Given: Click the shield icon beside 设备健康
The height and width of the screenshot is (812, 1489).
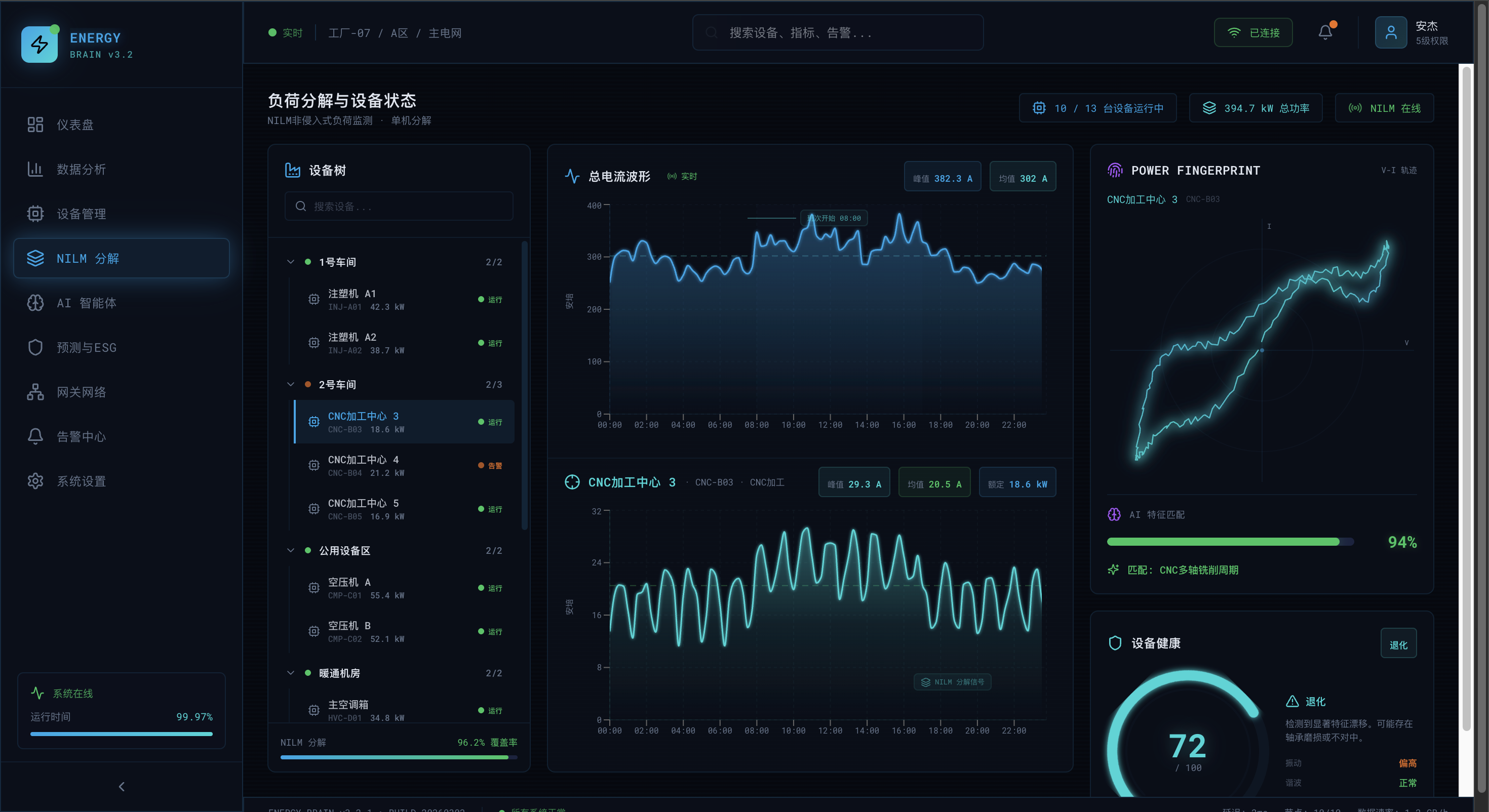Looking at the screenshot, I should click(1115, 643).
